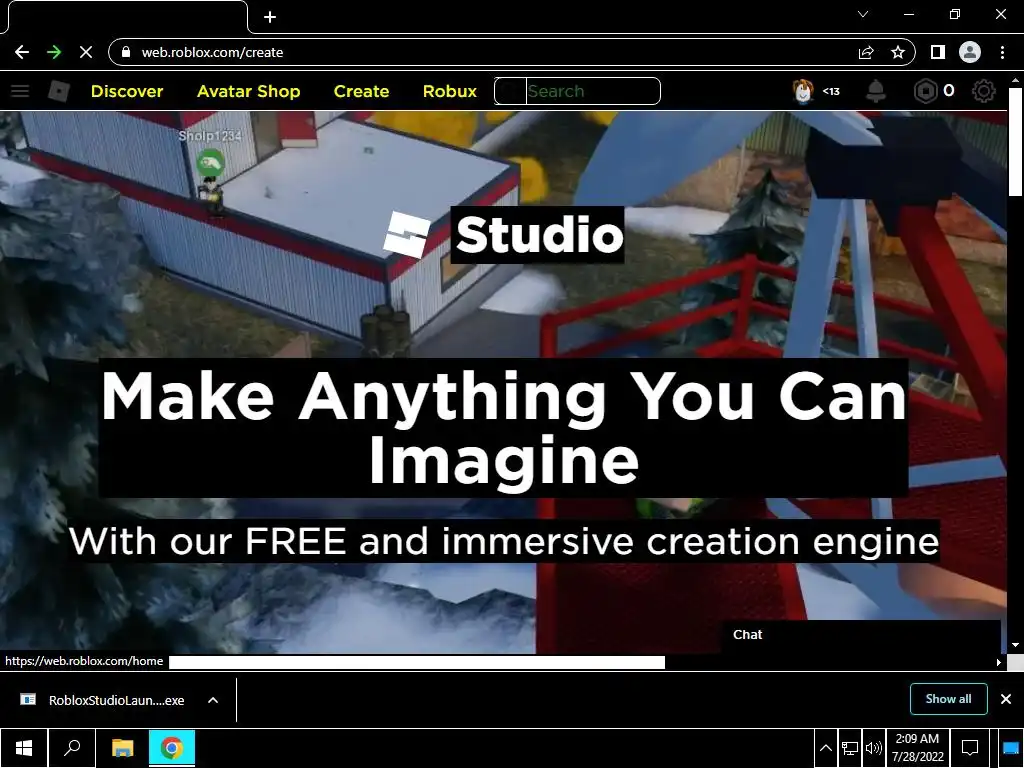This screenshot has width=1024, height=768.
Task: Expand the Chat panel
Action: [x=861, y=635]
